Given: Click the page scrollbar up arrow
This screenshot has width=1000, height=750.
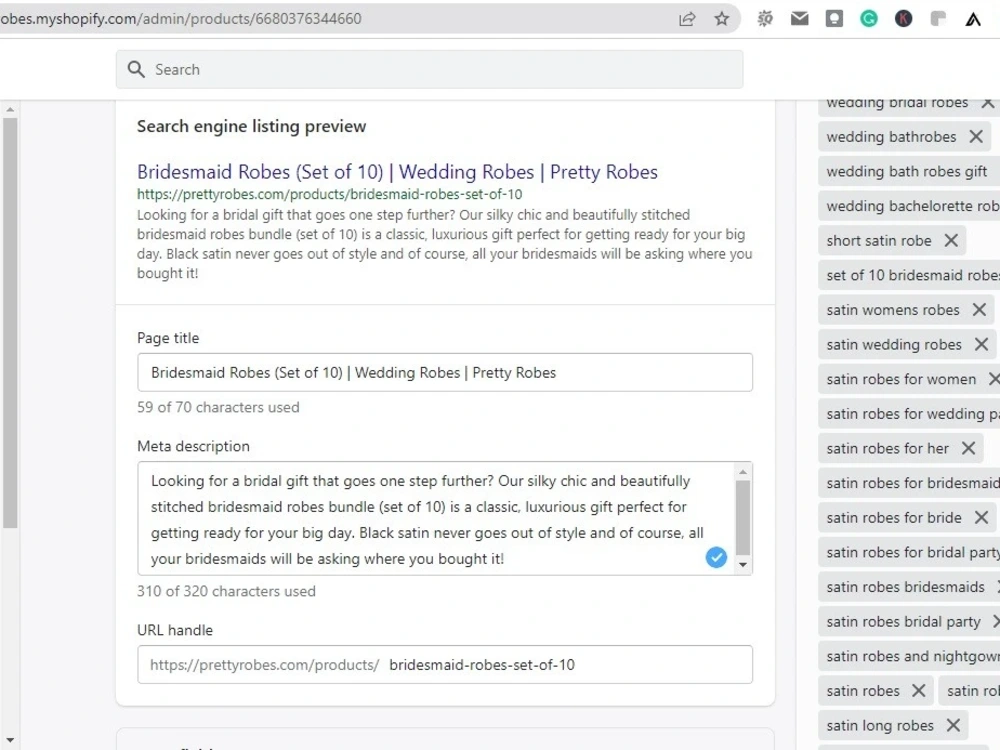Looking at the screenshot, I should pos(10,110).
